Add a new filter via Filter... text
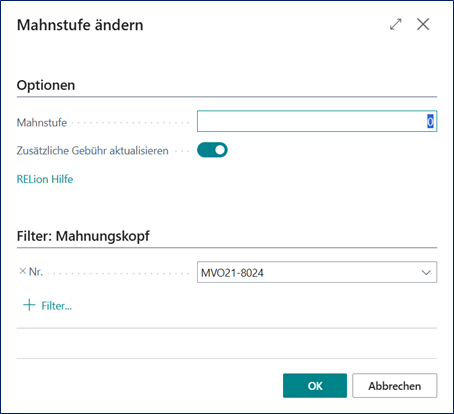The image size is (454, 414). pyautogui.click(x=56, y=306)
